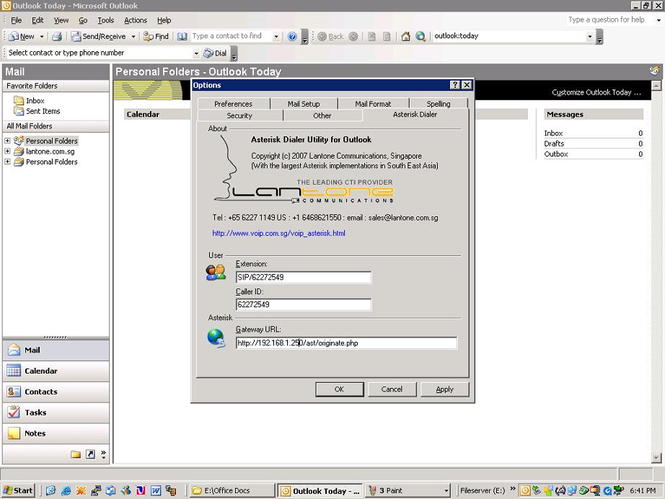Viewport: 665px width, 499px height.
Task: Expand first Personal Folders tree node
Action: tap(7, 140)
